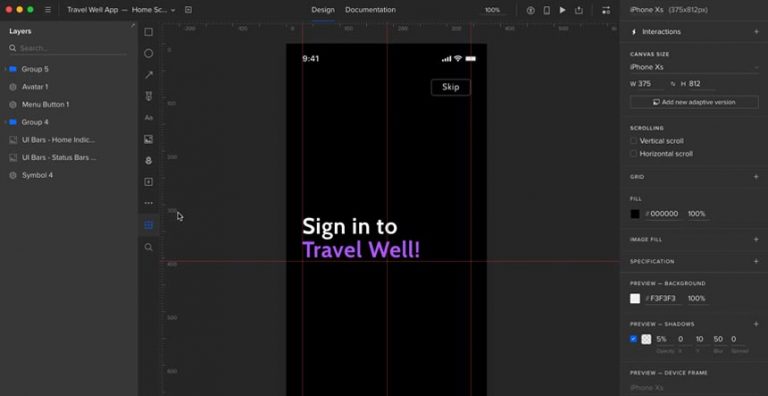Click the icon right of the project title
This screenshot has width=768, height=396.
click(189, 10)
